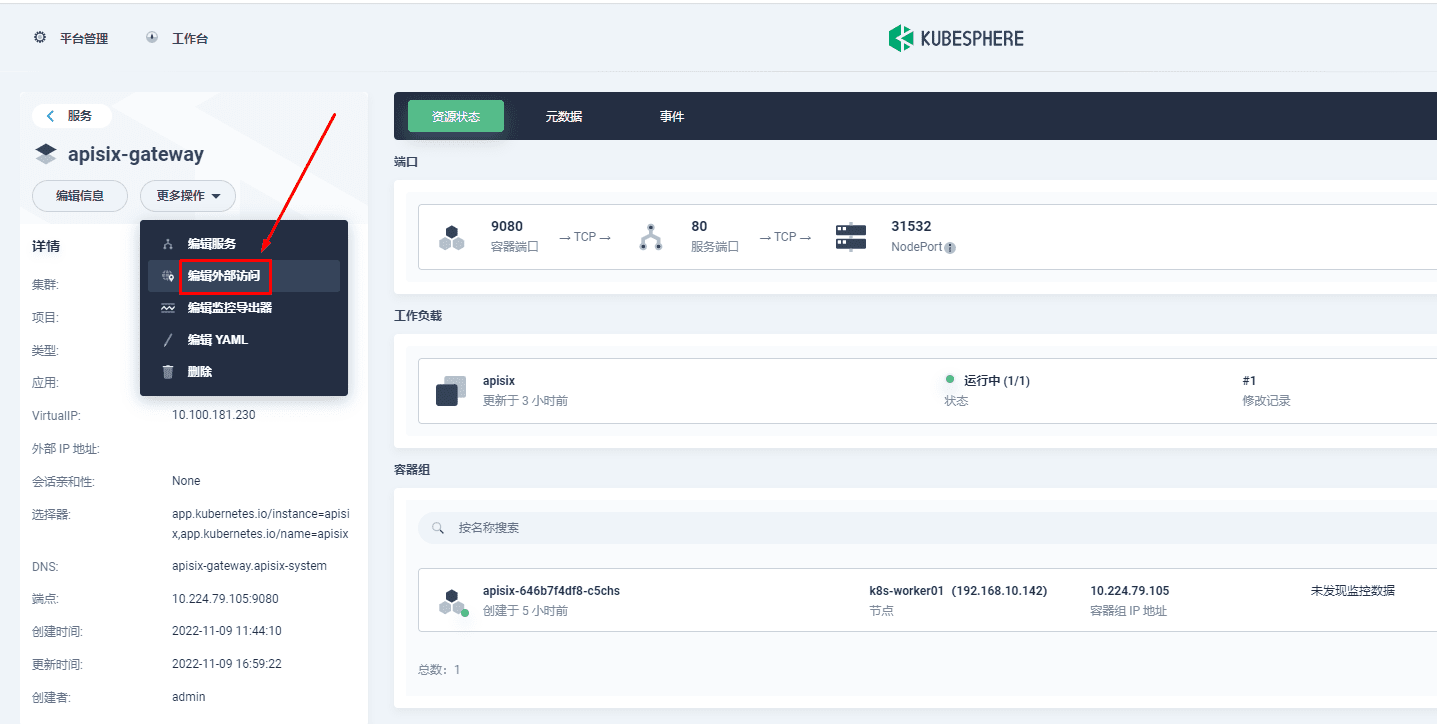Image resolution: width=1437 pixels, height=724 pixels.
Task: Click the endpoint value 10.224.79.105:9080
Action: pyautogui.click(x=225, y=599)
